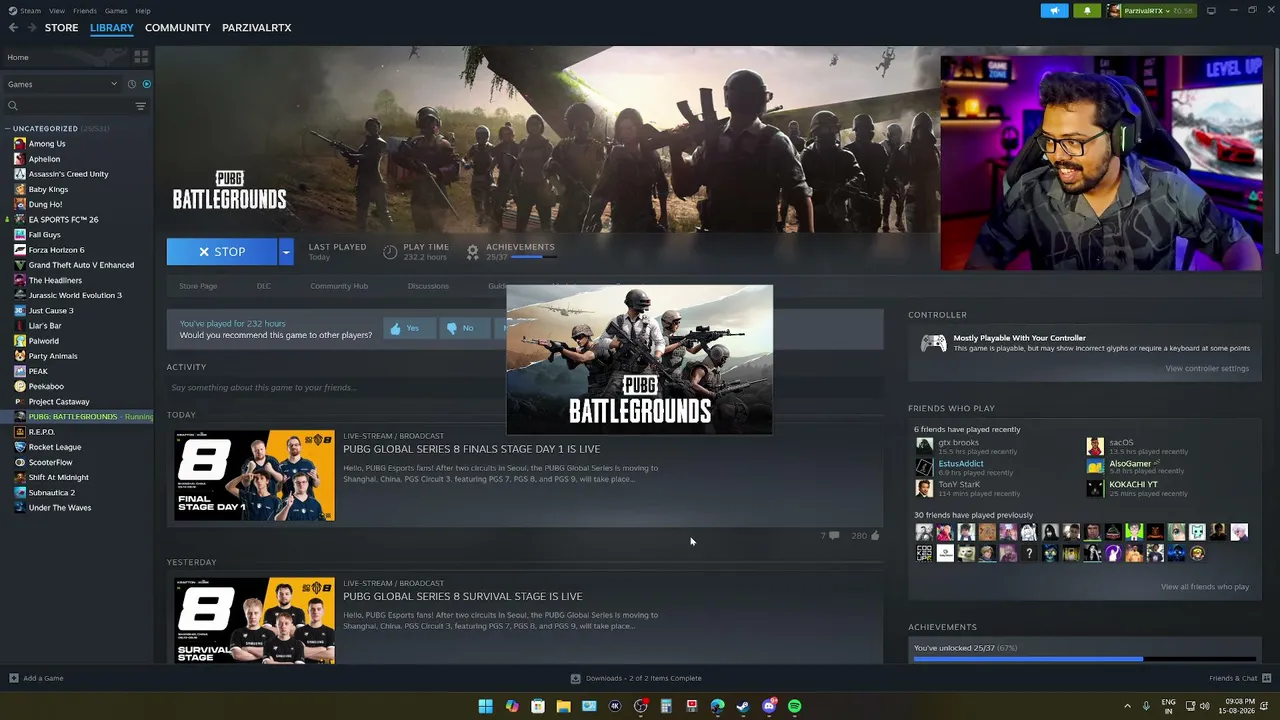Open EstusAddict friend profile

click(961, 464)
